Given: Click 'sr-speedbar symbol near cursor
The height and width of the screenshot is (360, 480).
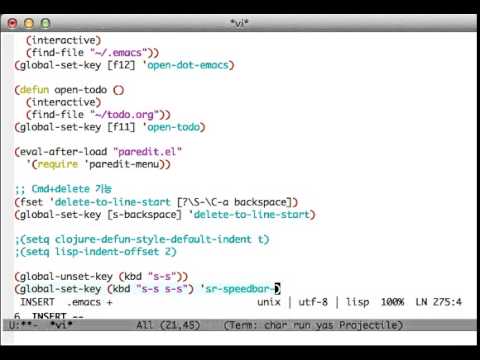Looking at the screenshot, I should click(x=237, y=289).
